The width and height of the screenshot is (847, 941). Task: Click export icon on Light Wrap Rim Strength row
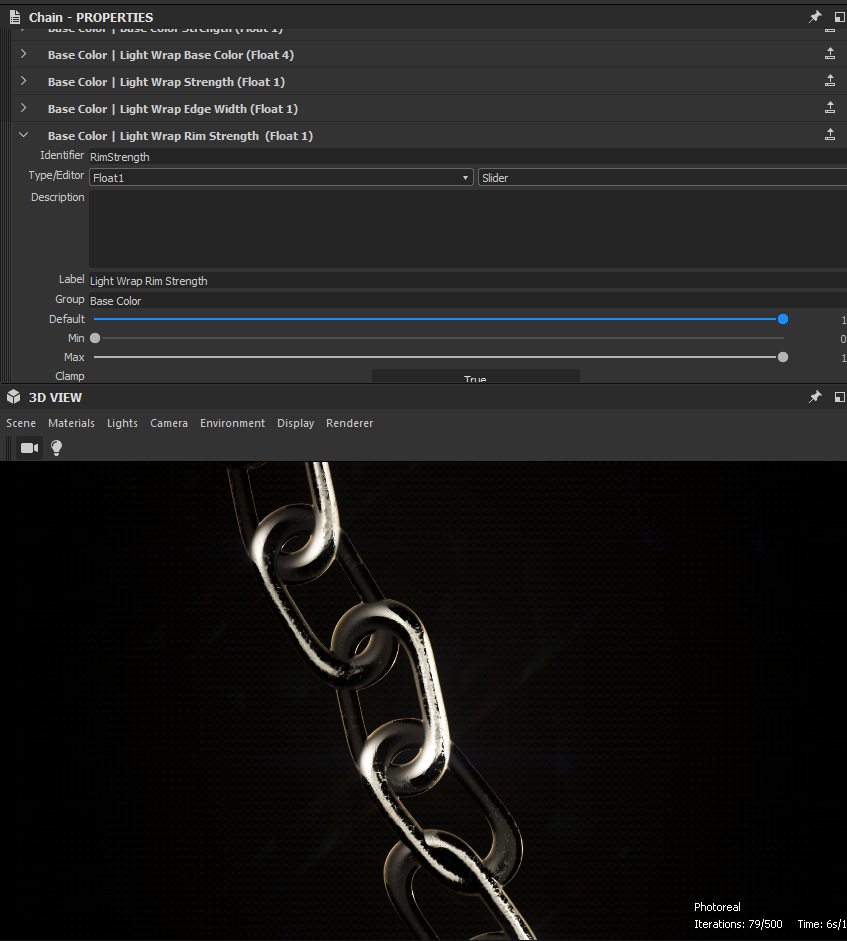(x=830, y=135)
